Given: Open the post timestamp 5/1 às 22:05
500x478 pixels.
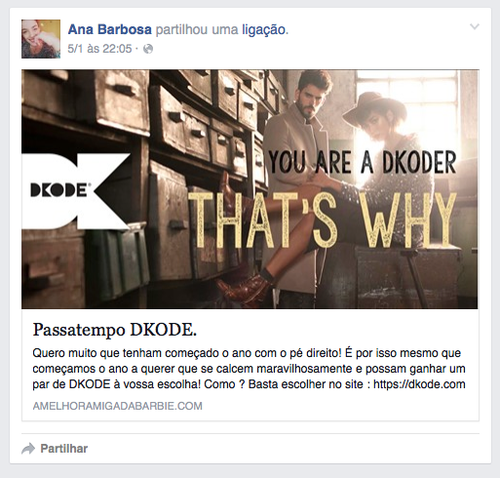Looking at the screenshot, I should [x=100, y=49].
